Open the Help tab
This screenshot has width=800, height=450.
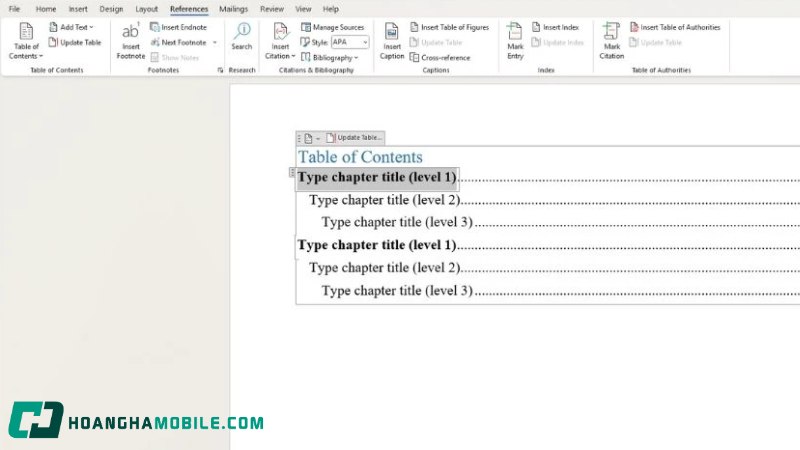coord(331,9)
